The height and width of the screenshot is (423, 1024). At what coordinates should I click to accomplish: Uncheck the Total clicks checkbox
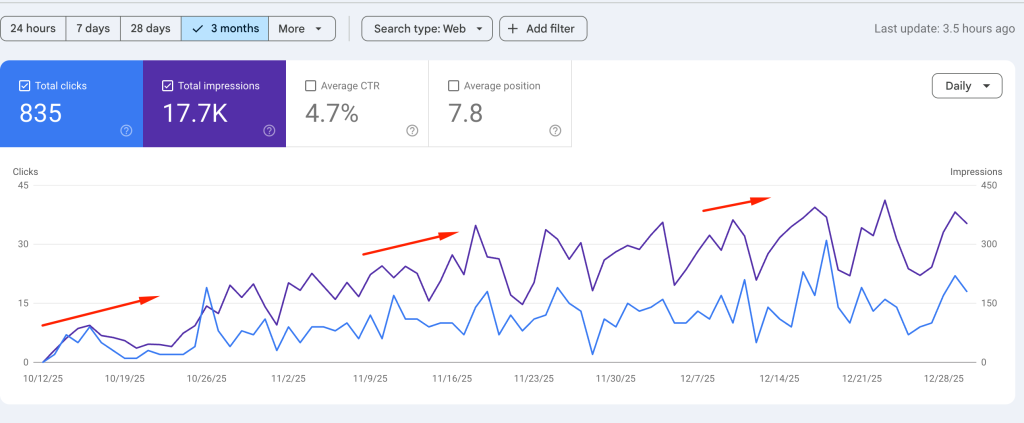tap(25, 86)
